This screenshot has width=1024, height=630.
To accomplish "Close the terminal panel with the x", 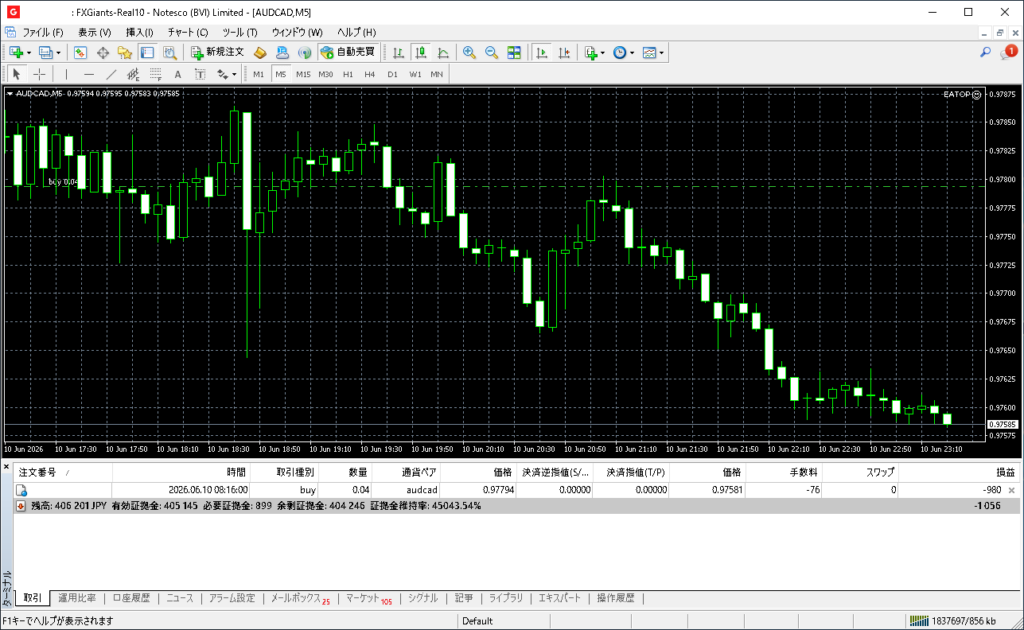I will pos(6,467).
